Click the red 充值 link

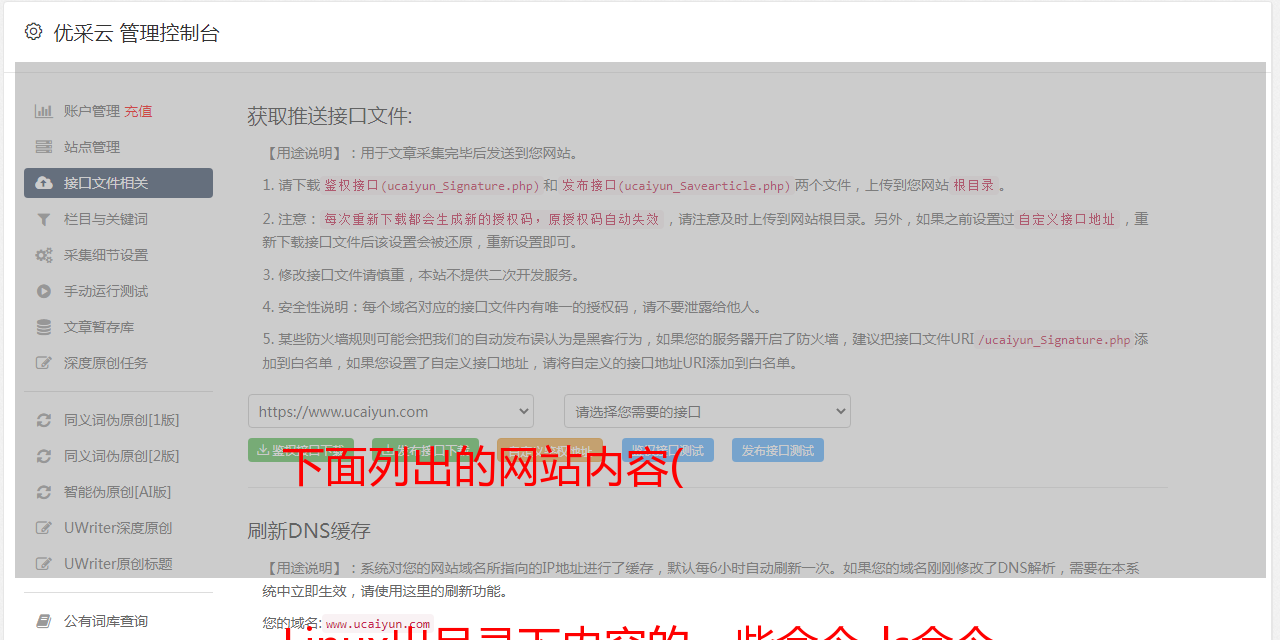coord(138,111)
